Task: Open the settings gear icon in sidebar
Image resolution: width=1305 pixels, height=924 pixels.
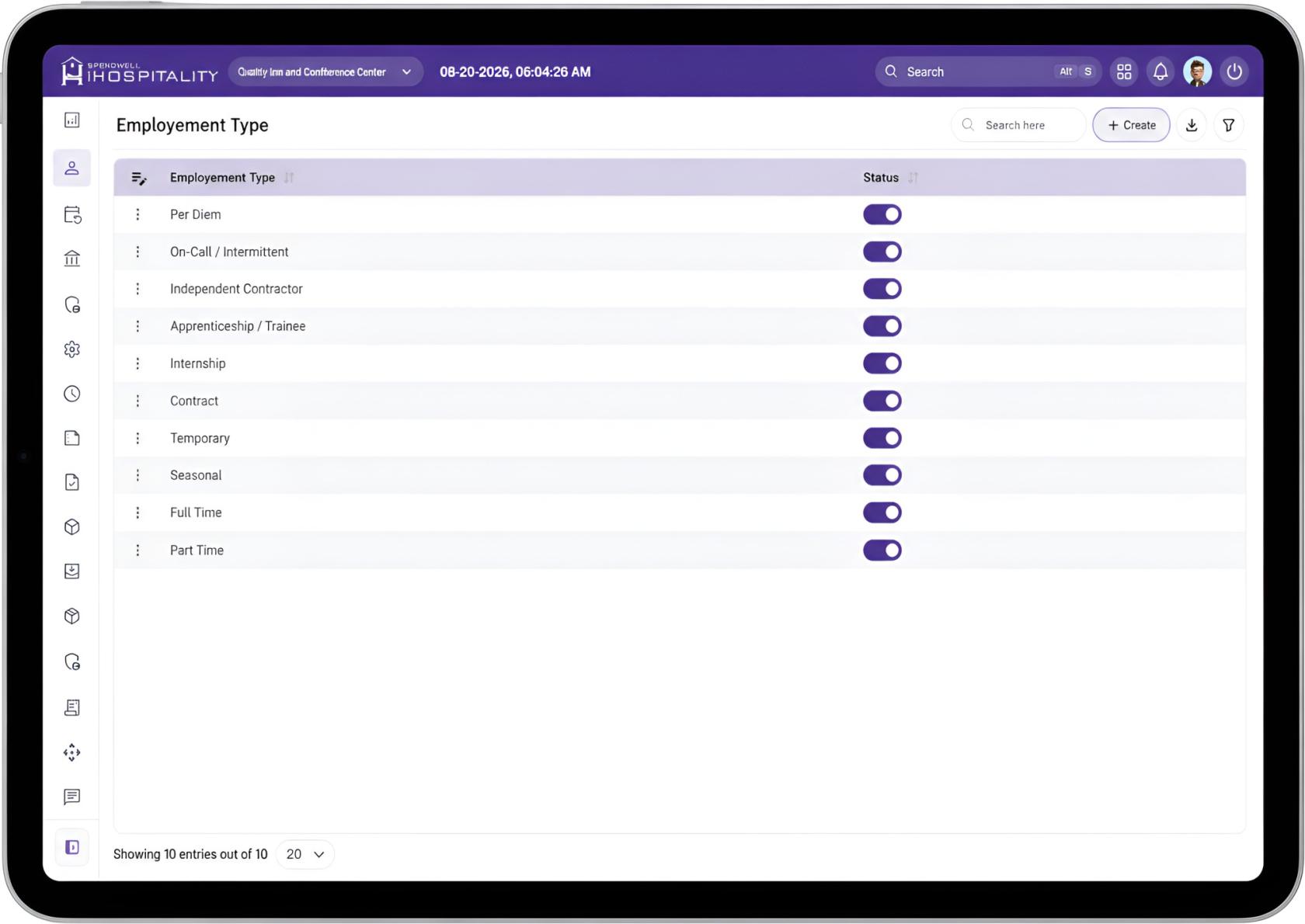Action: click(x=72, y=349)
